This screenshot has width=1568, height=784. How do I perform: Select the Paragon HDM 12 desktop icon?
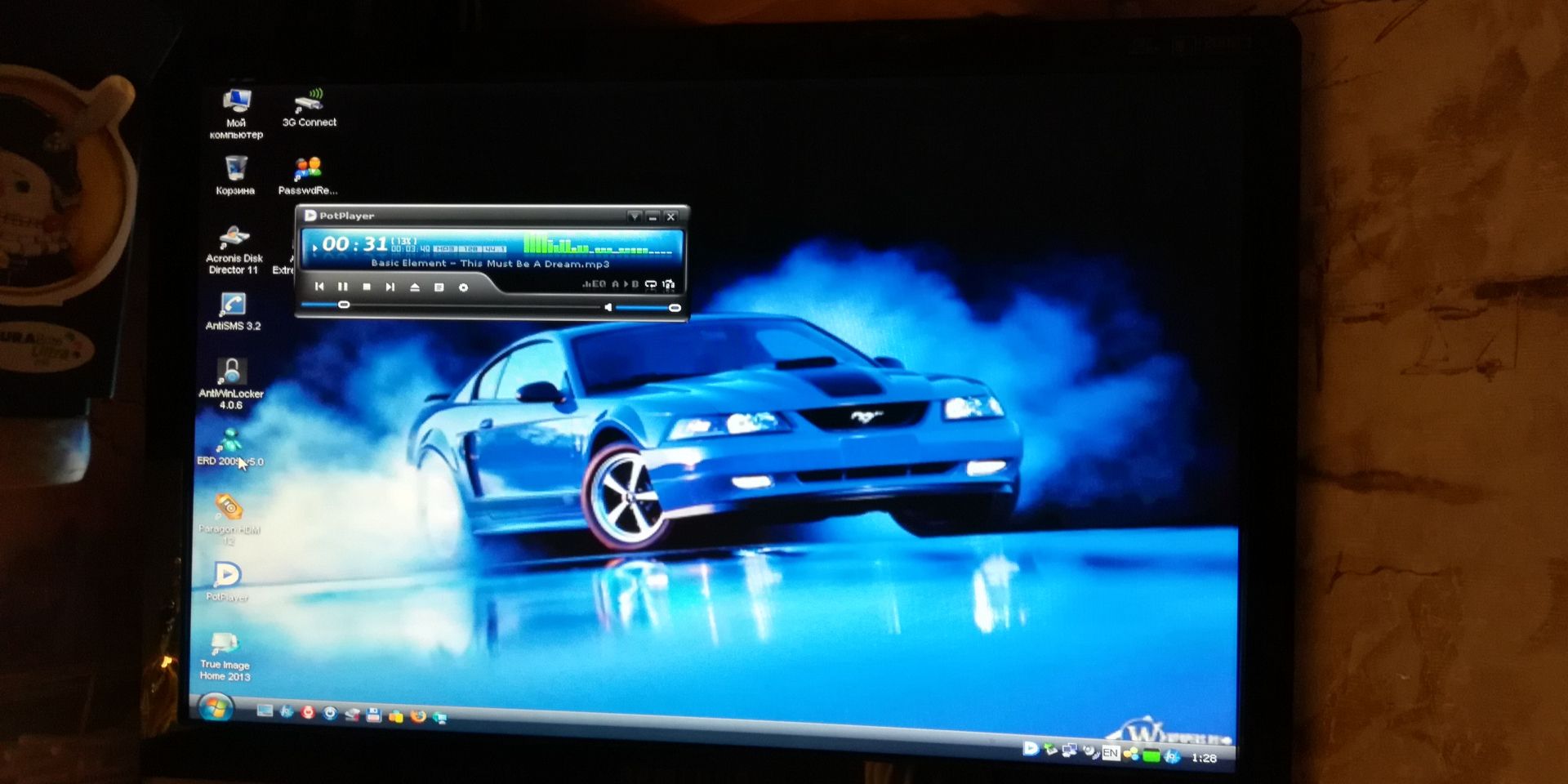tap(229, 519)
